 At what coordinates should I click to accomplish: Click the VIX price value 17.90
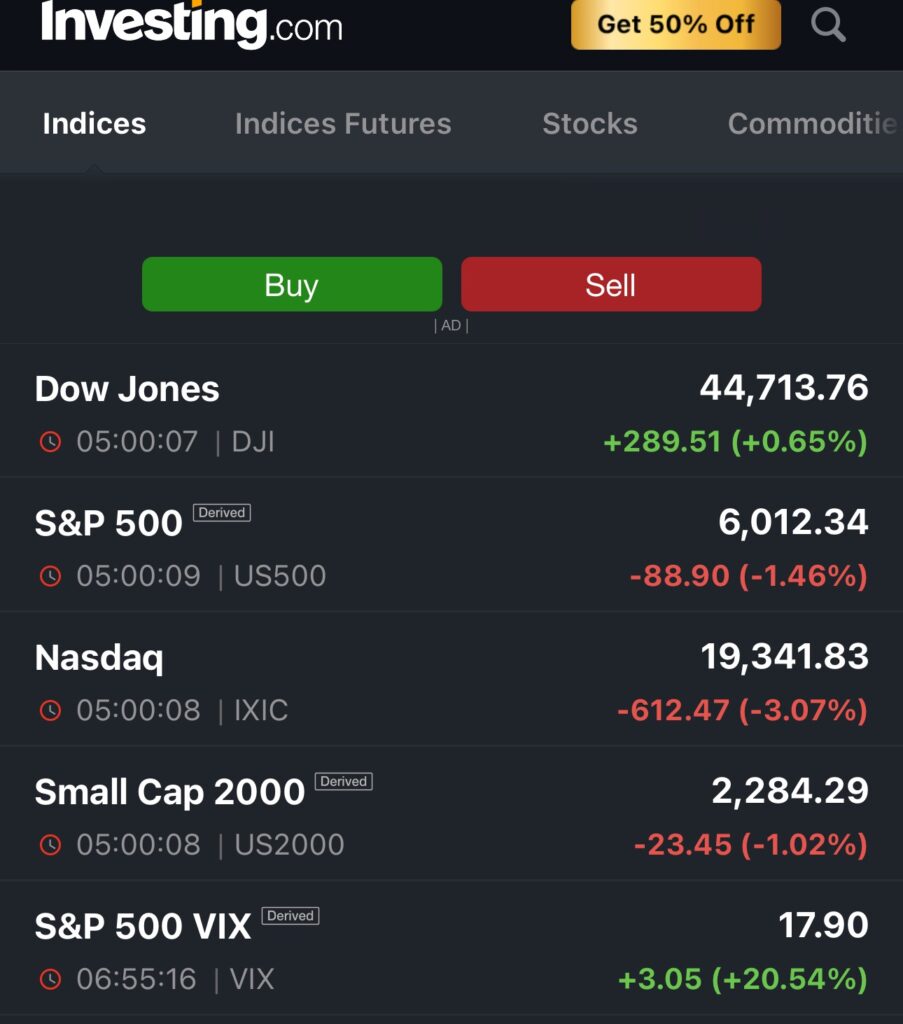(x=823, y=925)
